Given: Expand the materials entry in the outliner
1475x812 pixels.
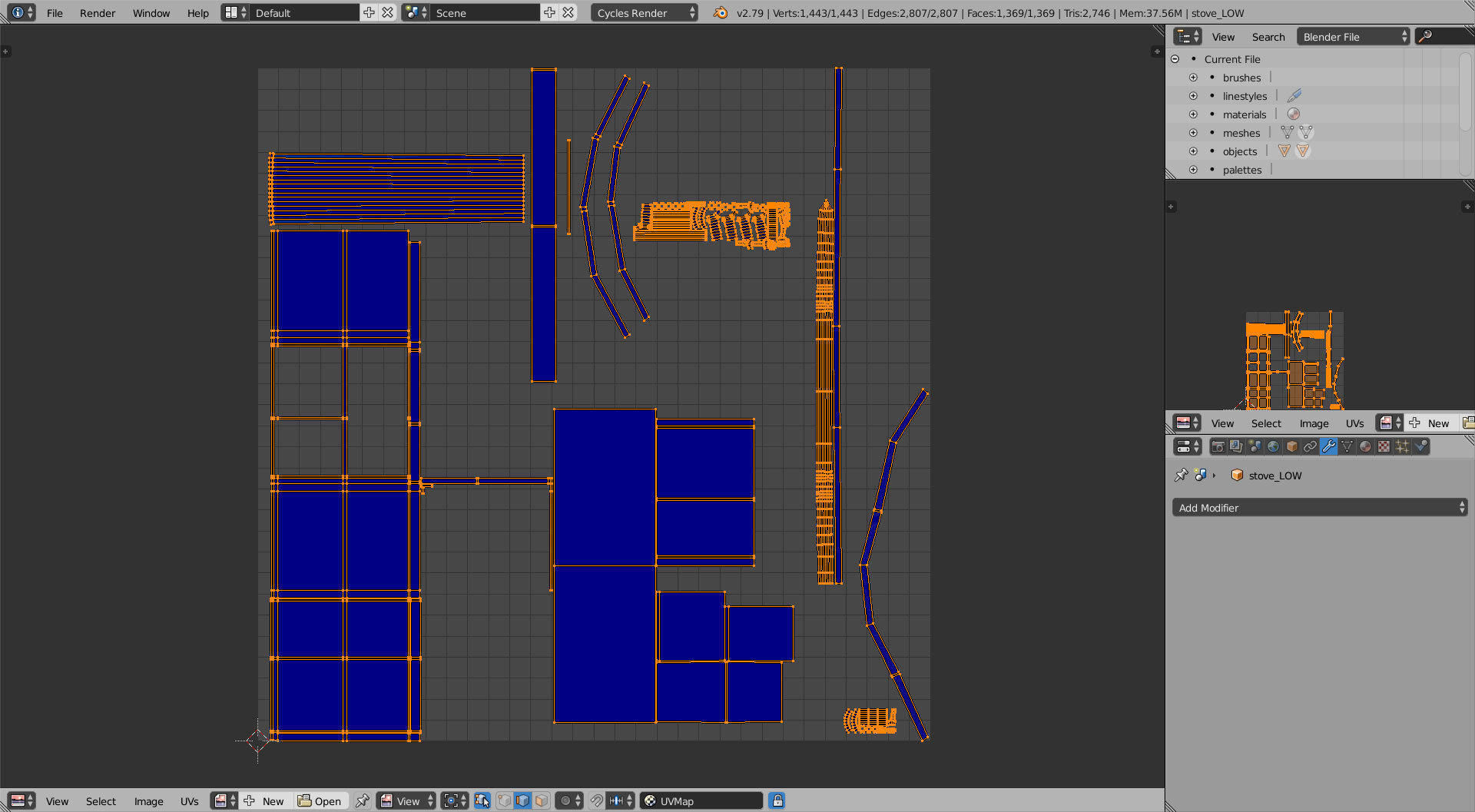Looking at the screenshot, I should (1193, 114).
